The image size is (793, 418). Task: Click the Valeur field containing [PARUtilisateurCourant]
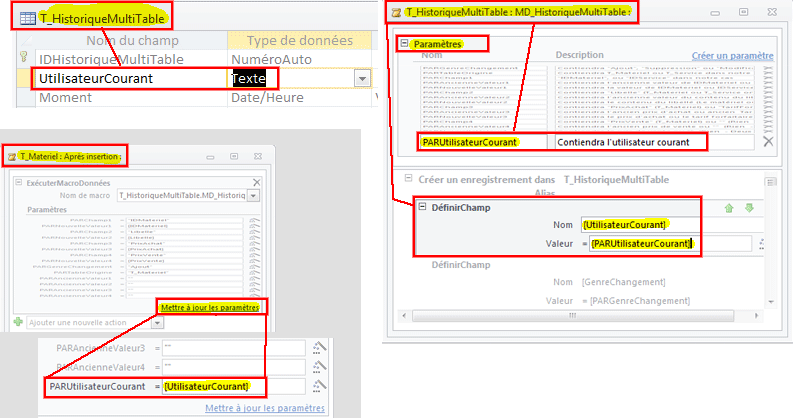(670, 243)
